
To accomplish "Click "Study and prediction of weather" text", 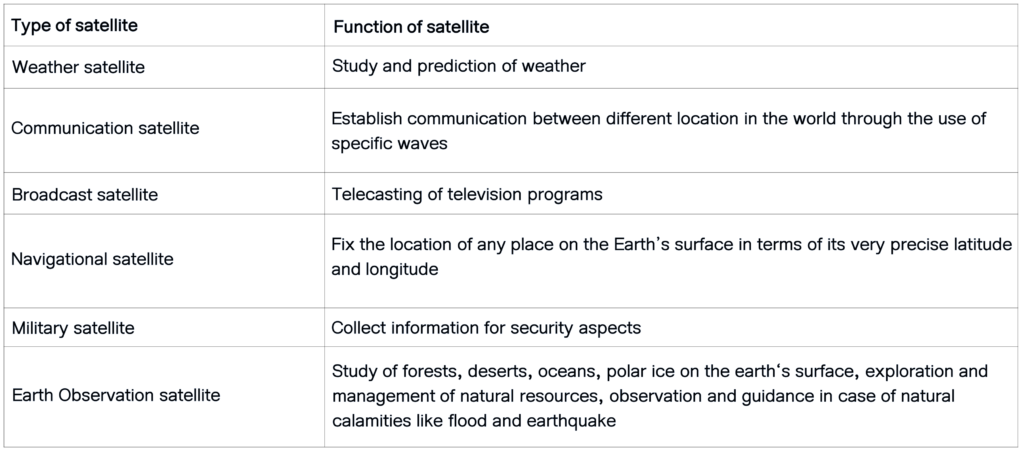I will [x=458, y=67].
